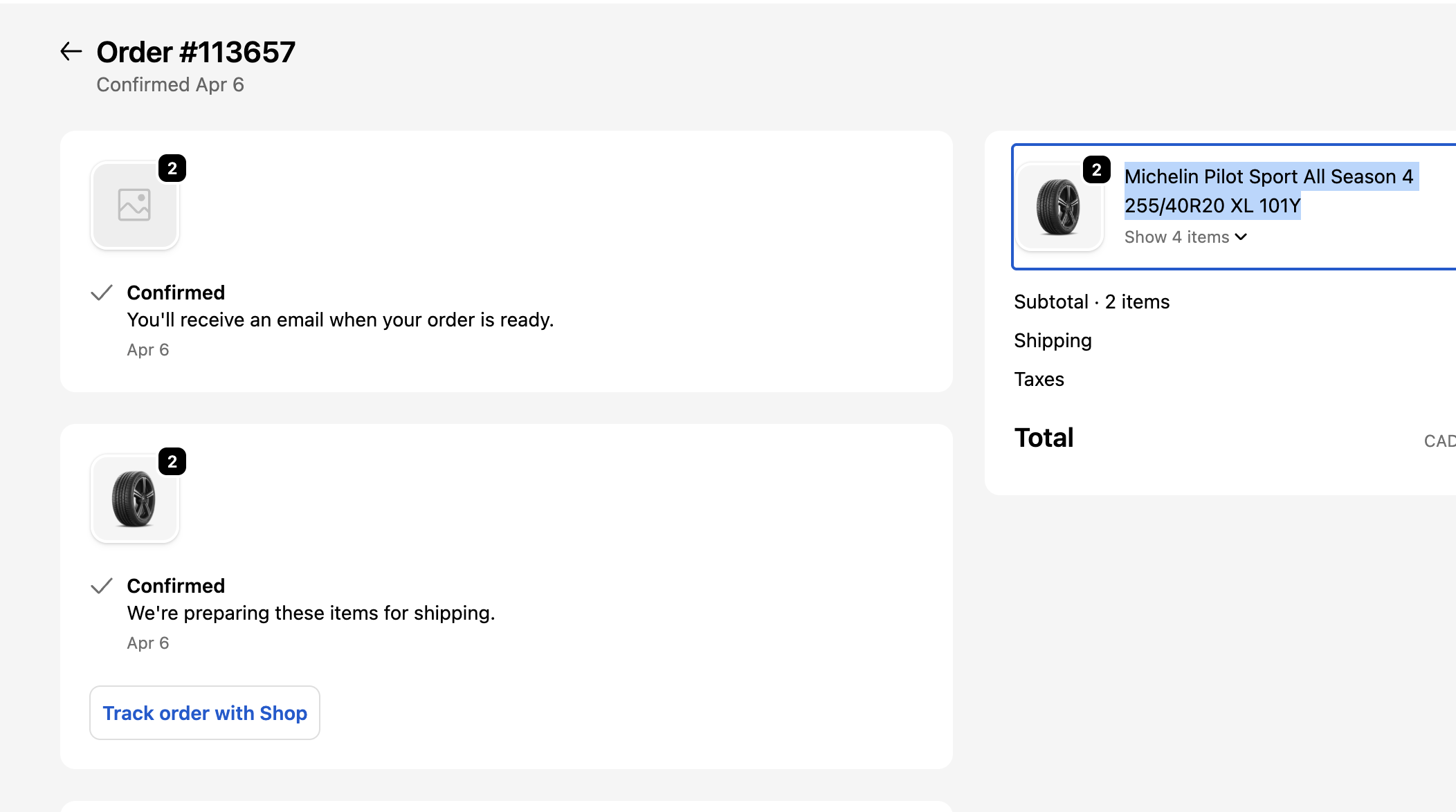Click the placeholder image icon in the first card

point(134,205)
